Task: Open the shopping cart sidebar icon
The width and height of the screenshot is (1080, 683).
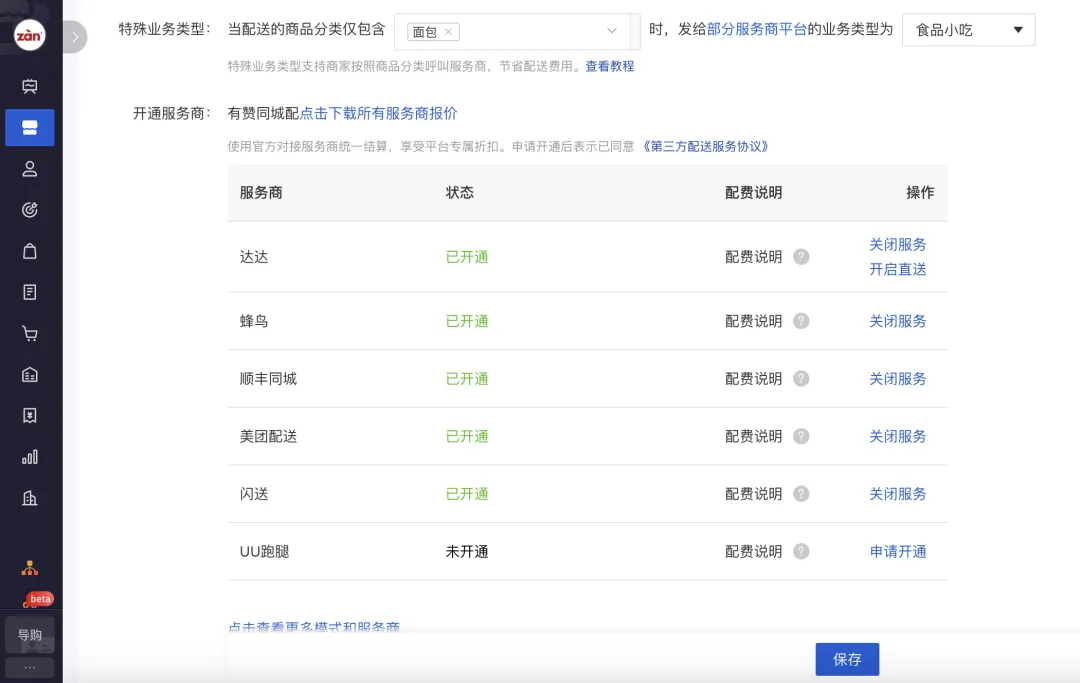Action: [30, 334]
